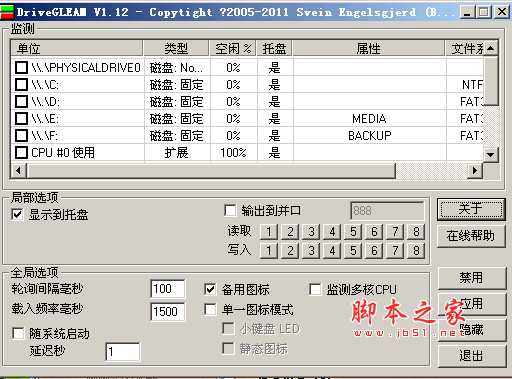512x379 pixels.
Task: Close the DriveGLEAM window
Action: click(x=502, y=12)
